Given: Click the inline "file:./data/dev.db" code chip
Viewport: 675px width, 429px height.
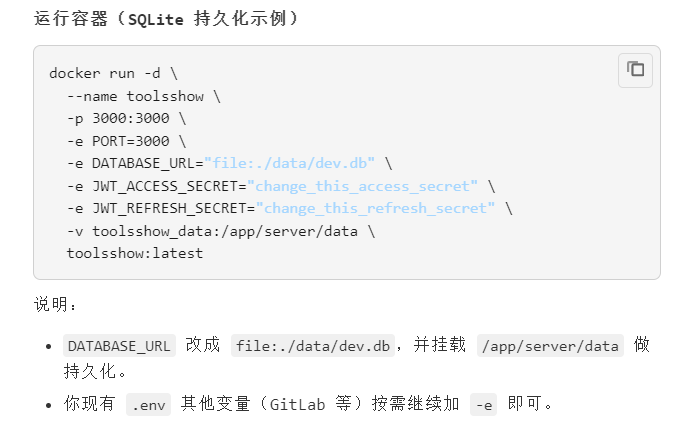Looking at the screenshot, I should (x=313, y=346).
